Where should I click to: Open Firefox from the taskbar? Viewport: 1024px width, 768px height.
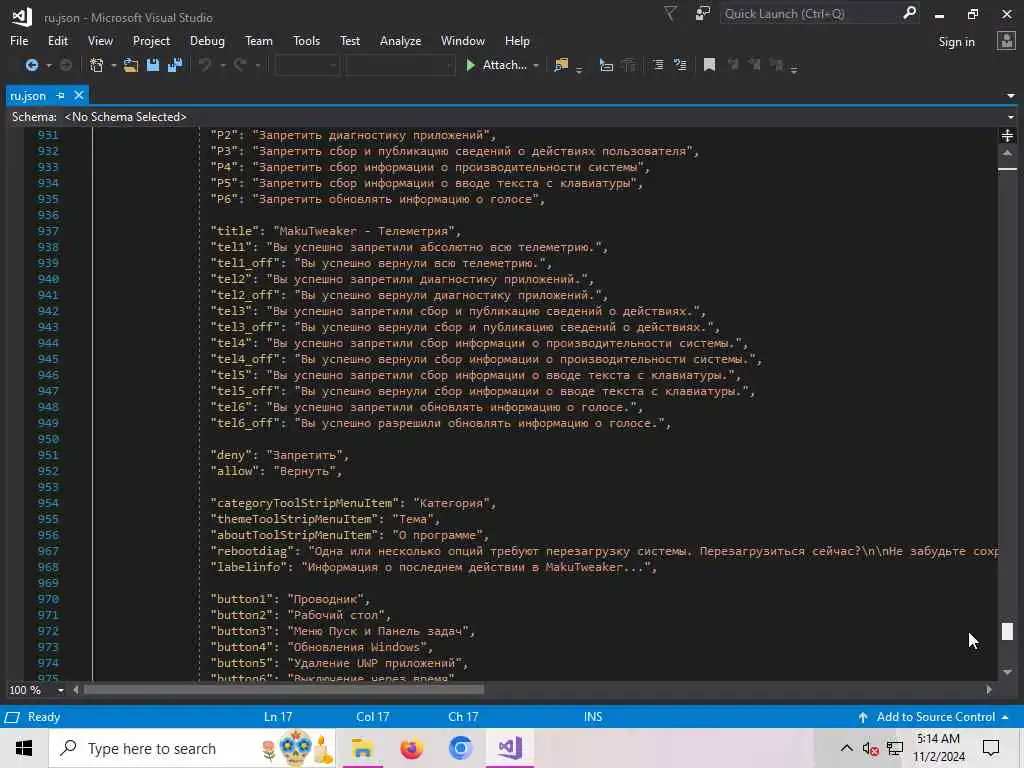(411, 748)
